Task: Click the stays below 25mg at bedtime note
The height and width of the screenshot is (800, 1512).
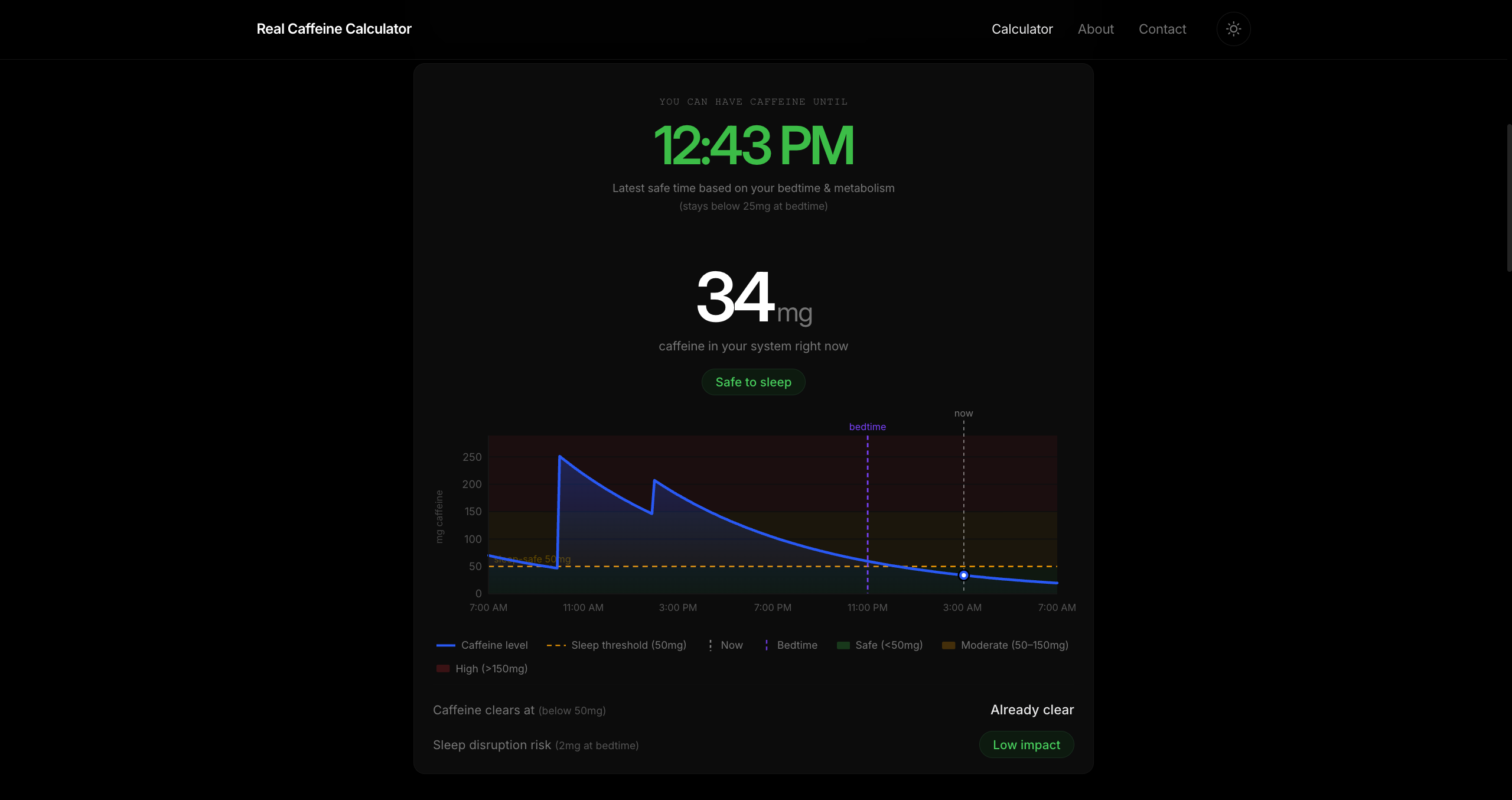Action: point(753,206)
